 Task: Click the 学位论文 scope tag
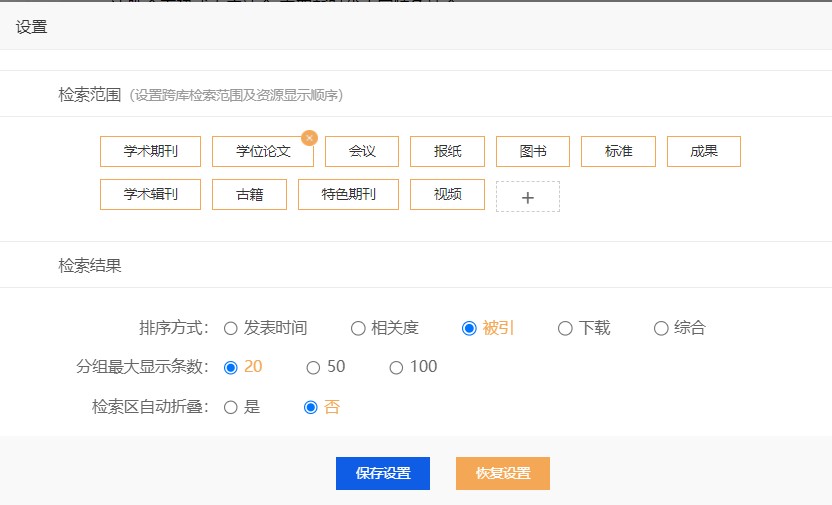[263, 152]
